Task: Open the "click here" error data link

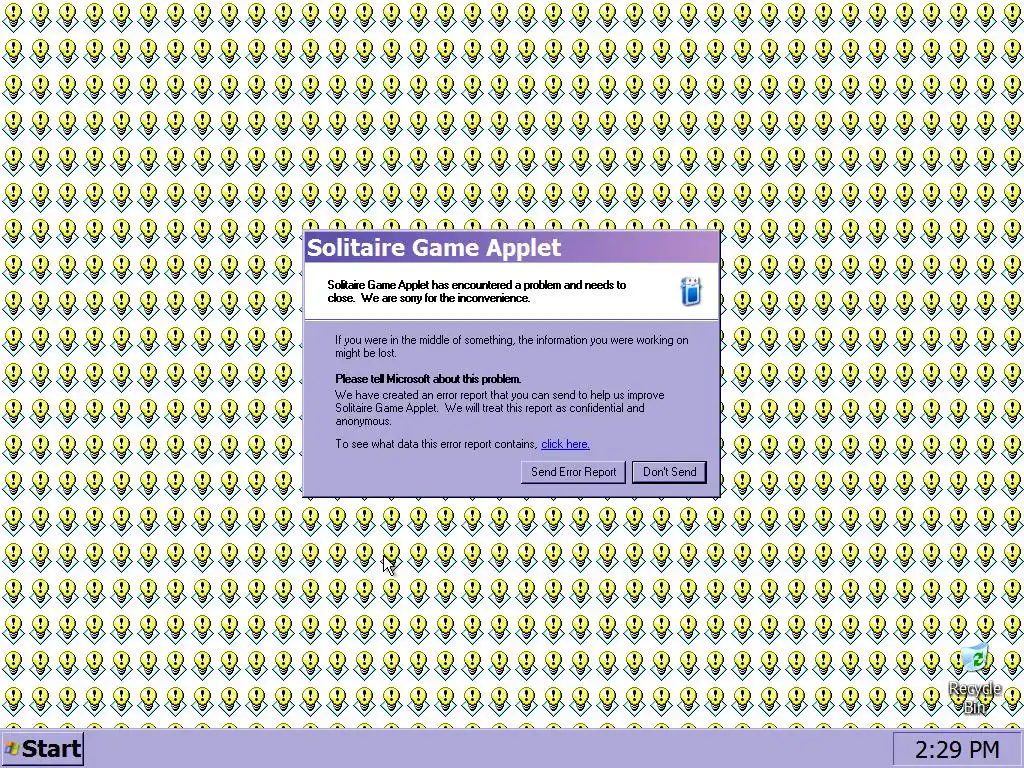Action: click(x=566, y=444)
